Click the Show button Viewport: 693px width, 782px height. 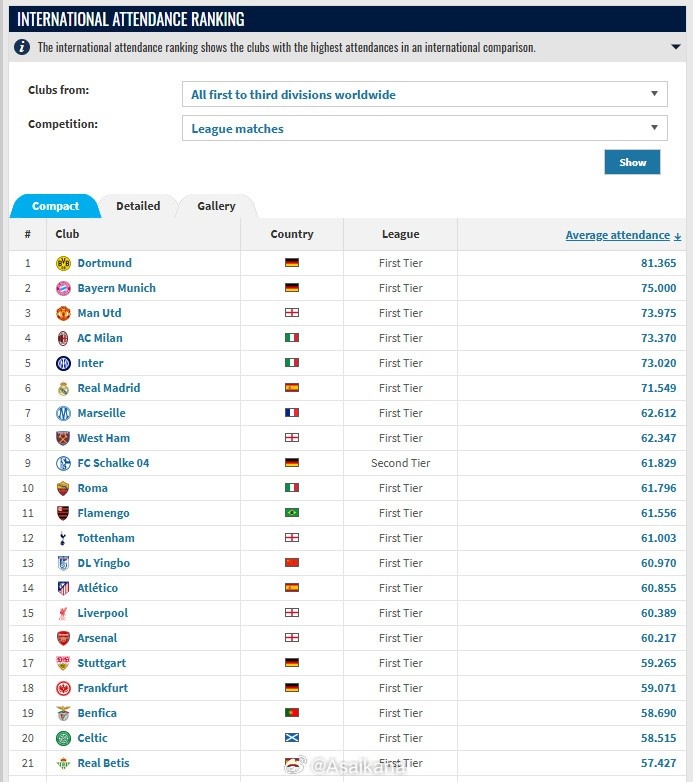click(632, 162)
